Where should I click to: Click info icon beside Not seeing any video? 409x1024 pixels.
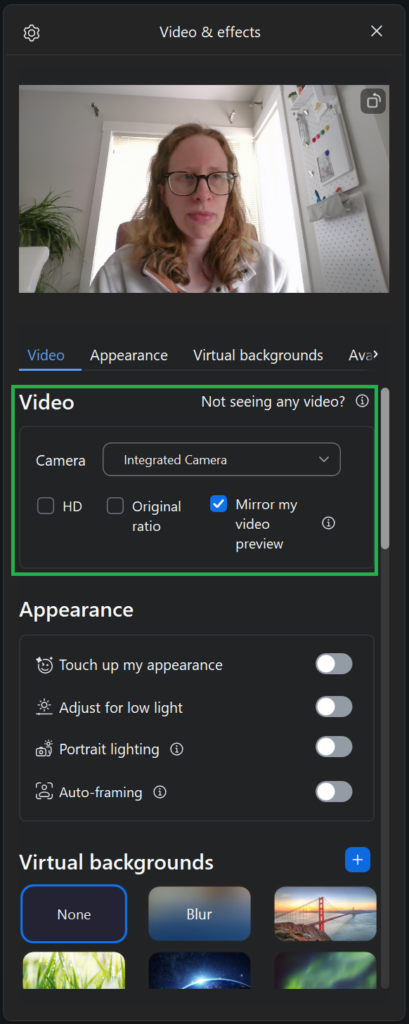click(x=362, y=401)
